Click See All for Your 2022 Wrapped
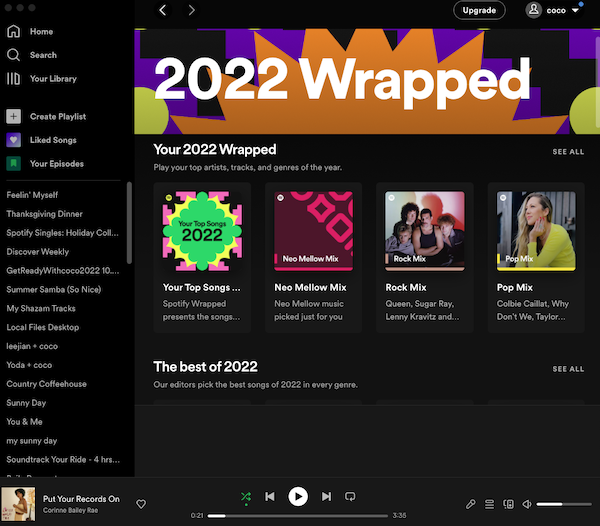 (x=568, y=152)
